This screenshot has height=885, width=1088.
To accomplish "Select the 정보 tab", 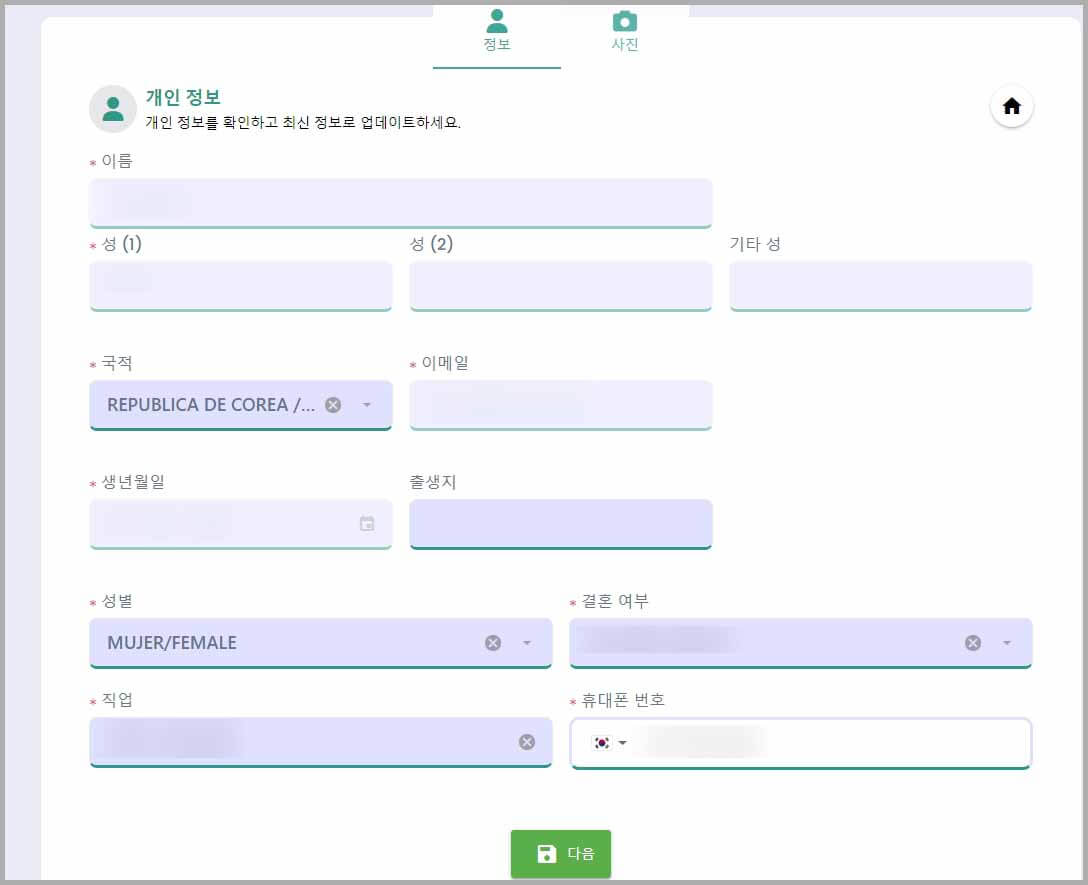I will (497, 45).
